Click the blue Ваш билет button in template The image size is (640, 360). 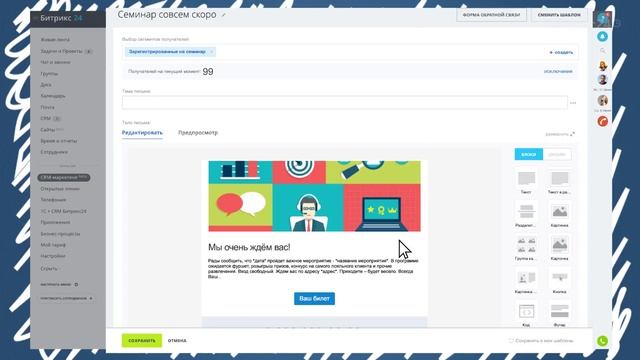(314, 298)
